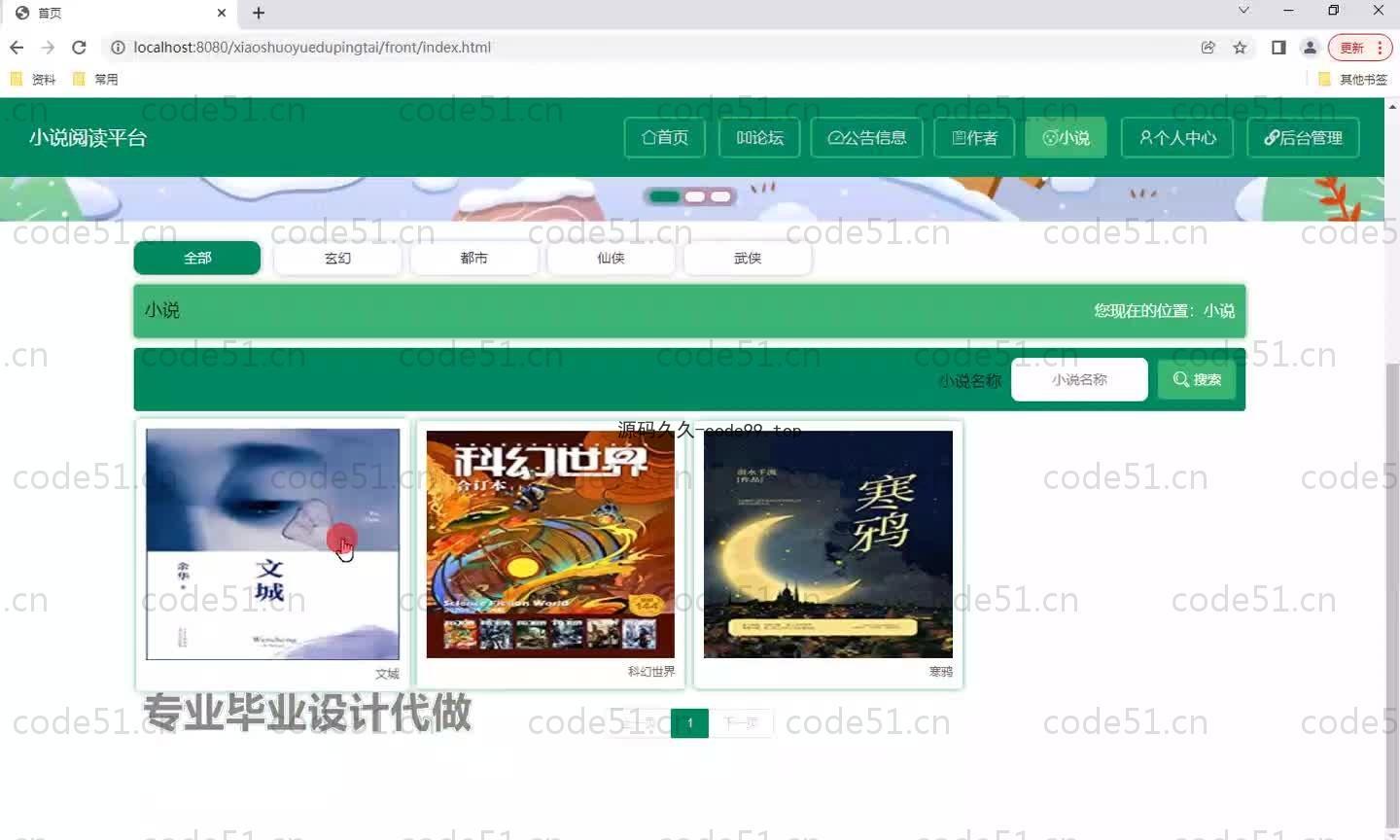Open the browser side panel icon
Viewport: 1400px width, 840px height.
pyautogui.click(x=1278, y=47)
